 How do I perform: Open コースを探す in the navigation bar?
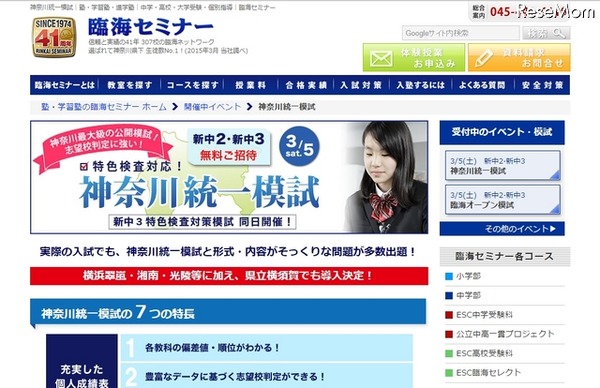[x=192, y=85]
